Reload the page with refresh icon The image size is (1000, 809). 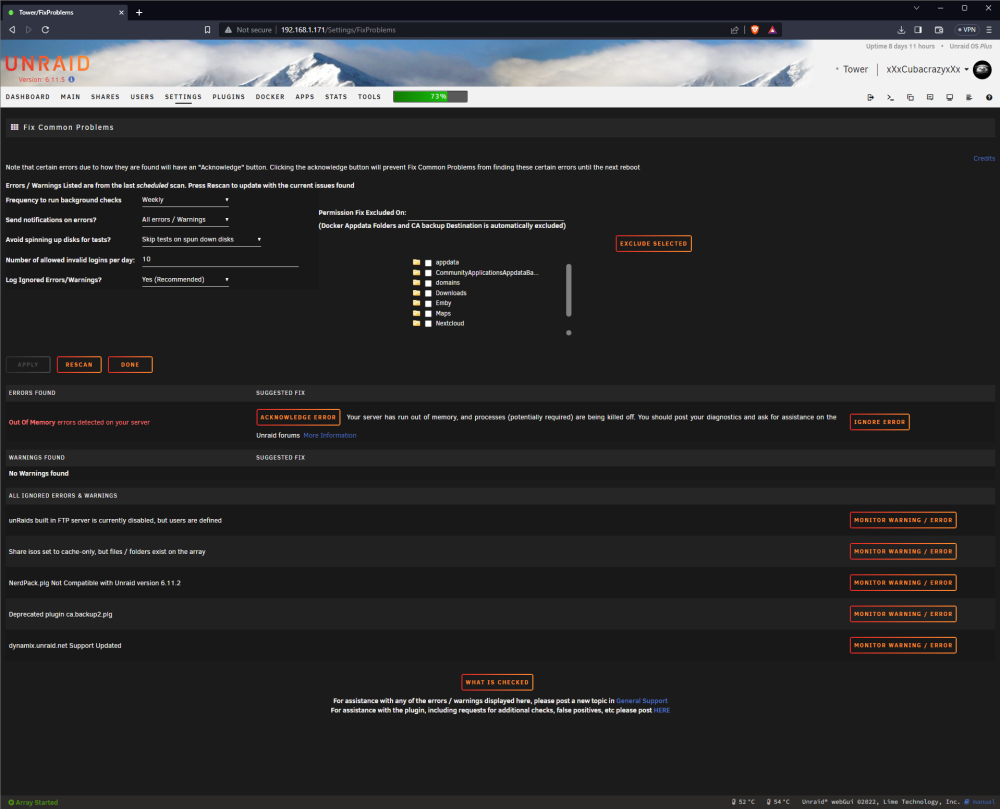[x=45, y=30]
